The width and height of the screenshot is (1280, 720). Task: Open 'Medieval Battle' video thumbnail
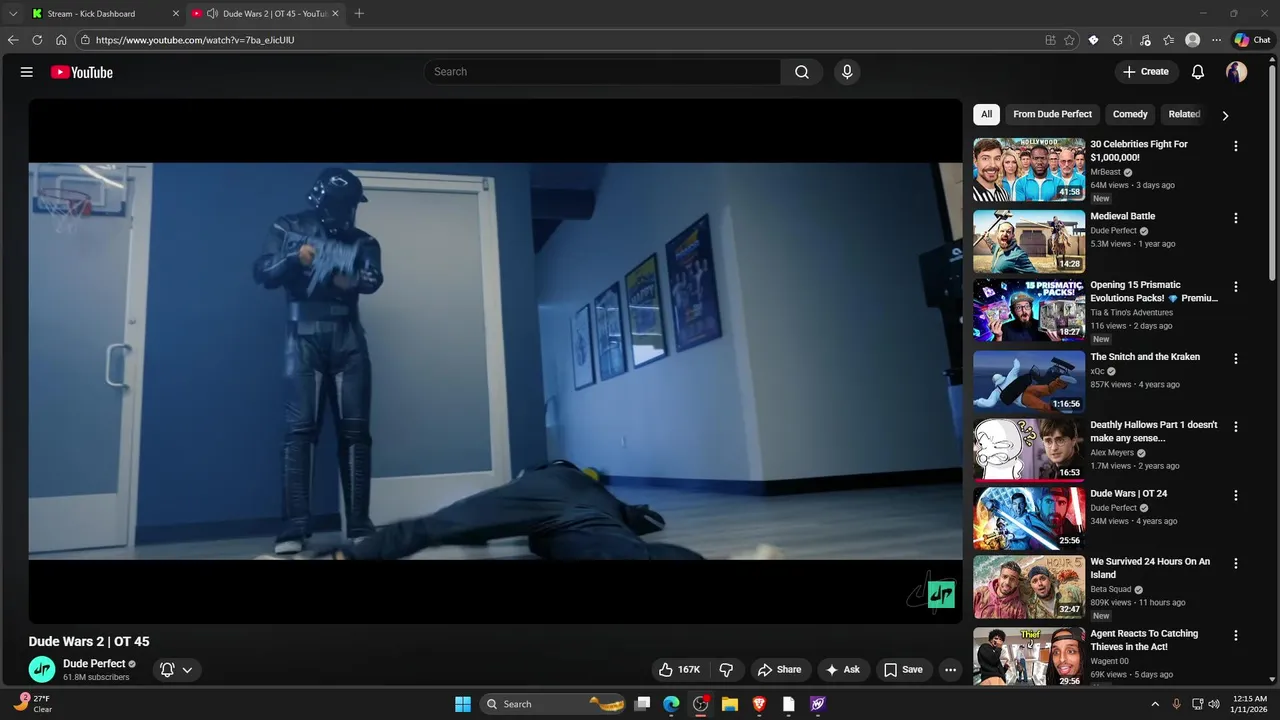click(1029, 241)
